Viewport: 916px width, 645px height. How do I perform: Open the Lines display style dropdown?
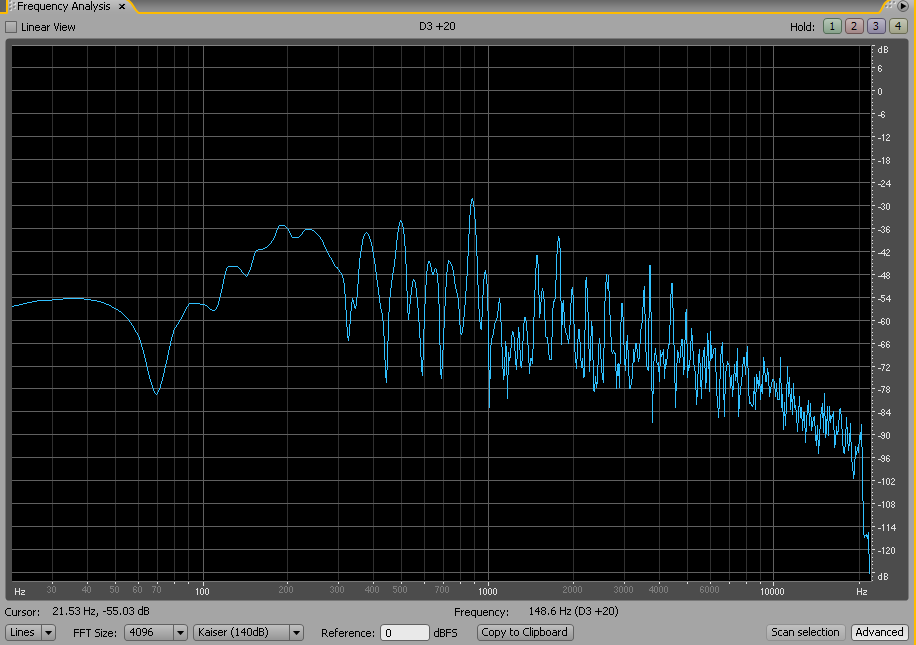48,632
